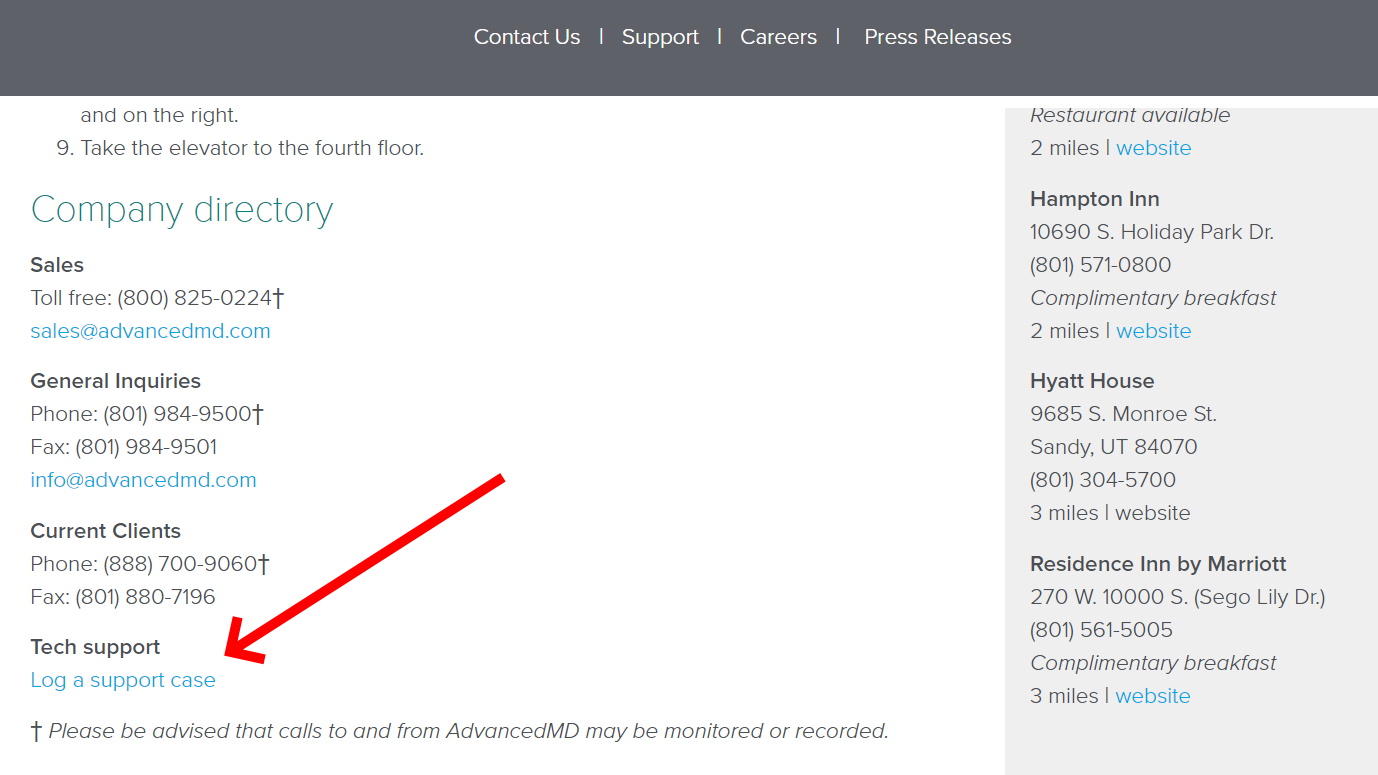Click the Tech support label
Viewport: 1378px width, 775px height.
[96, 647]
